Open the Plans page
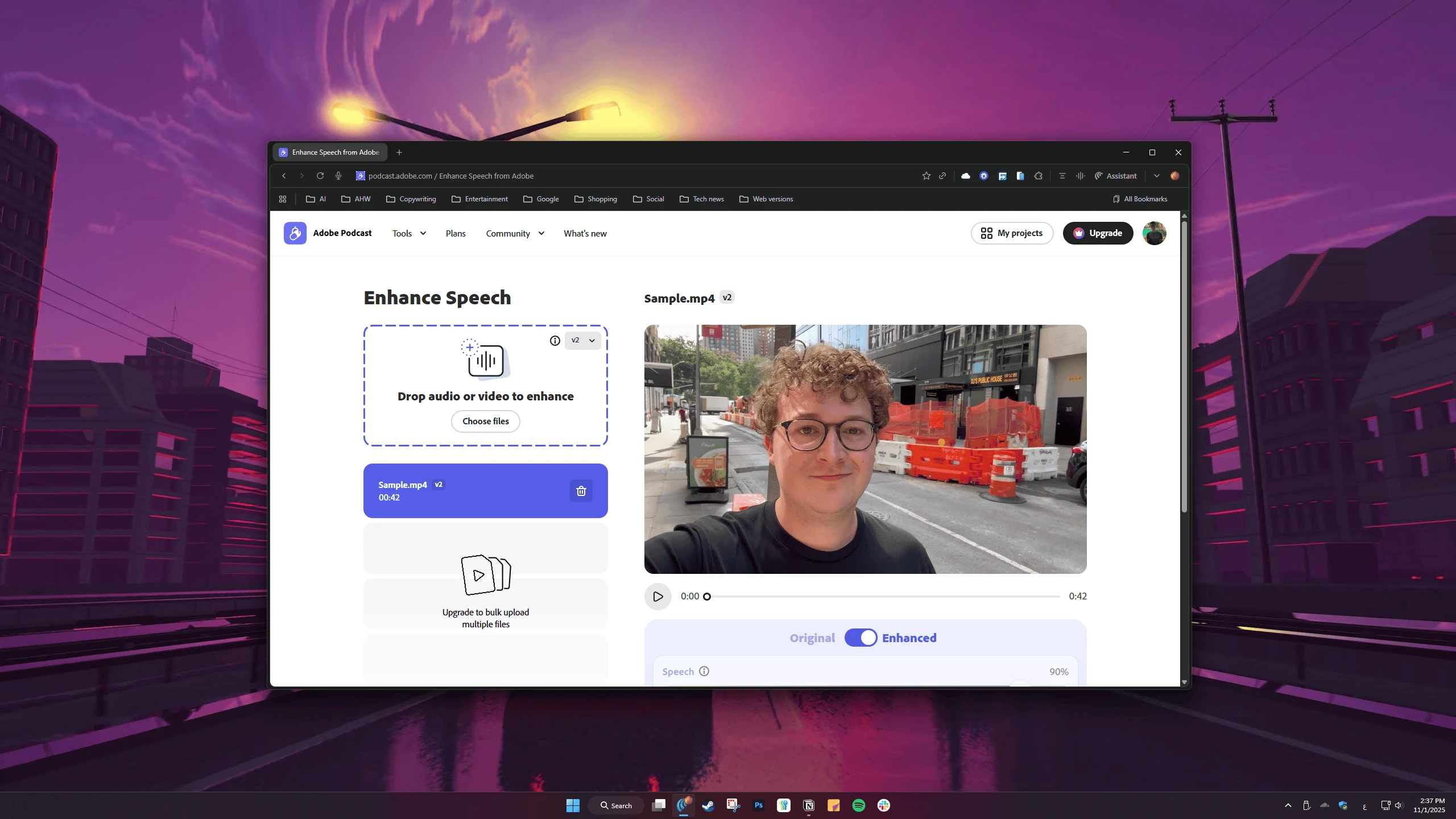The image size is (1456, 819). coord(455,233)
